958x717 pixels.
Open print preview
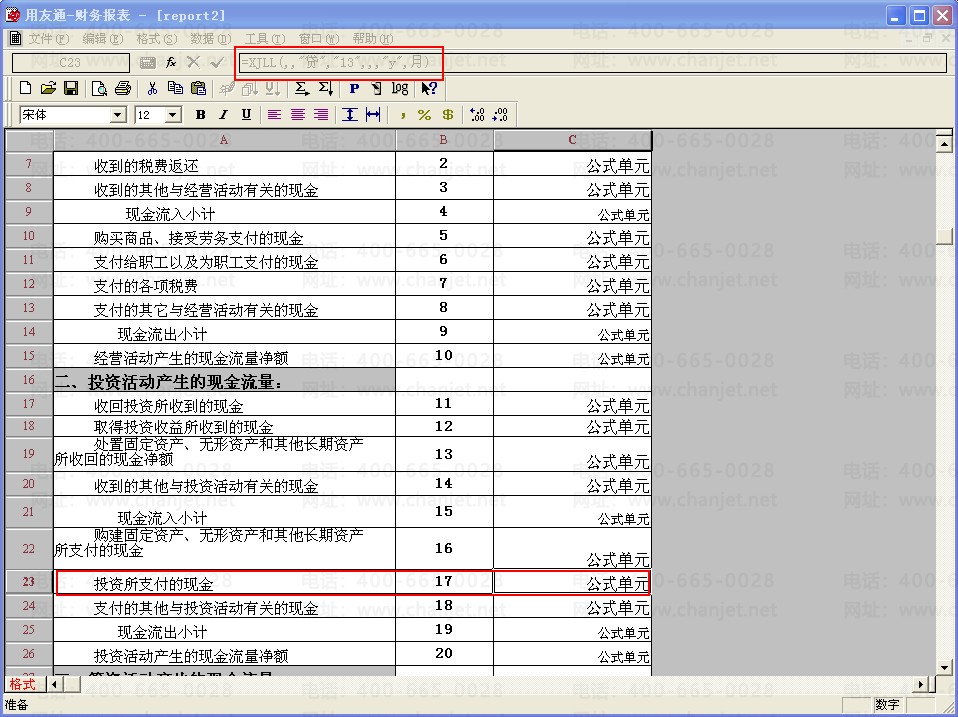99,89
